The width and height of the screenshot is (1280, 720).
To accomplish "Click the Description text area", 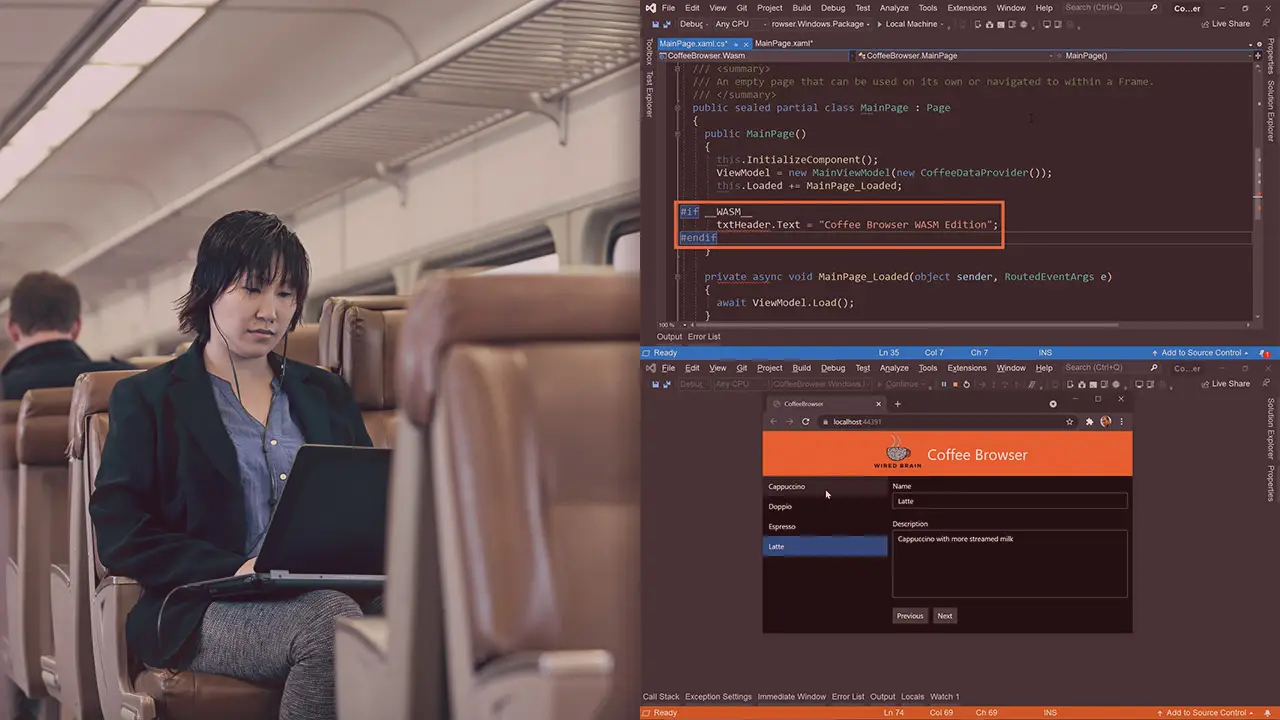I will pyautogui.click(x=1010, y=564).
